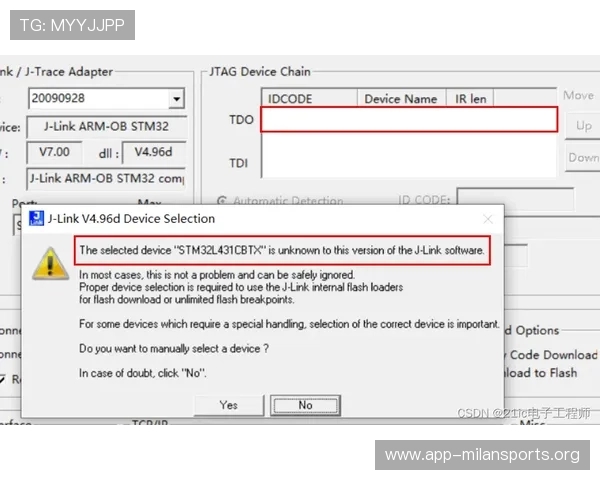Click the ID CODE input field
The width and height of the screenshot is (600, 480).
pyautogui.click(x=515, y=199)
